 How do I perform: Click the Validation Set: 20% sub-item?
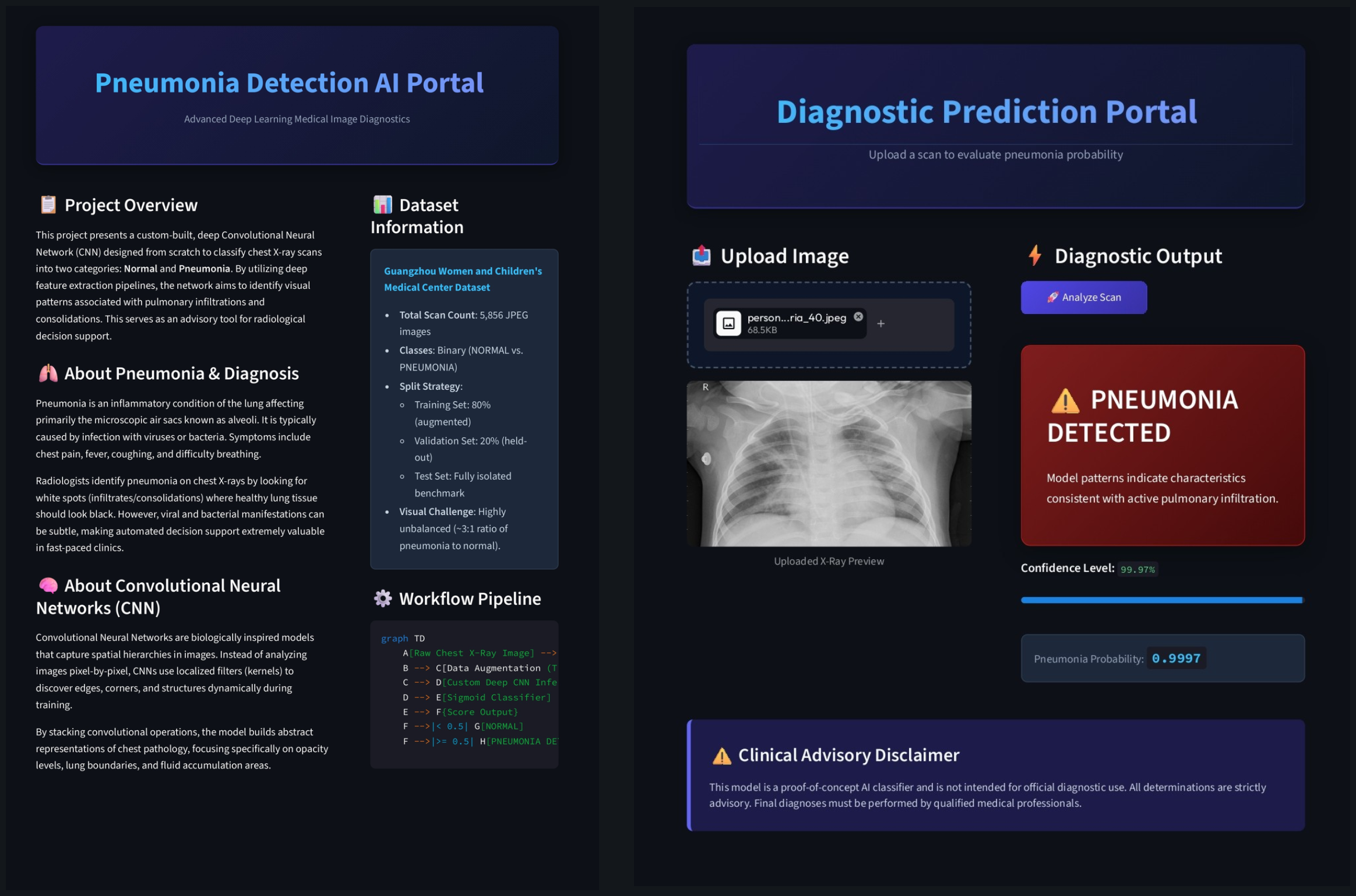pyautogui.click(x=470, y=449)
